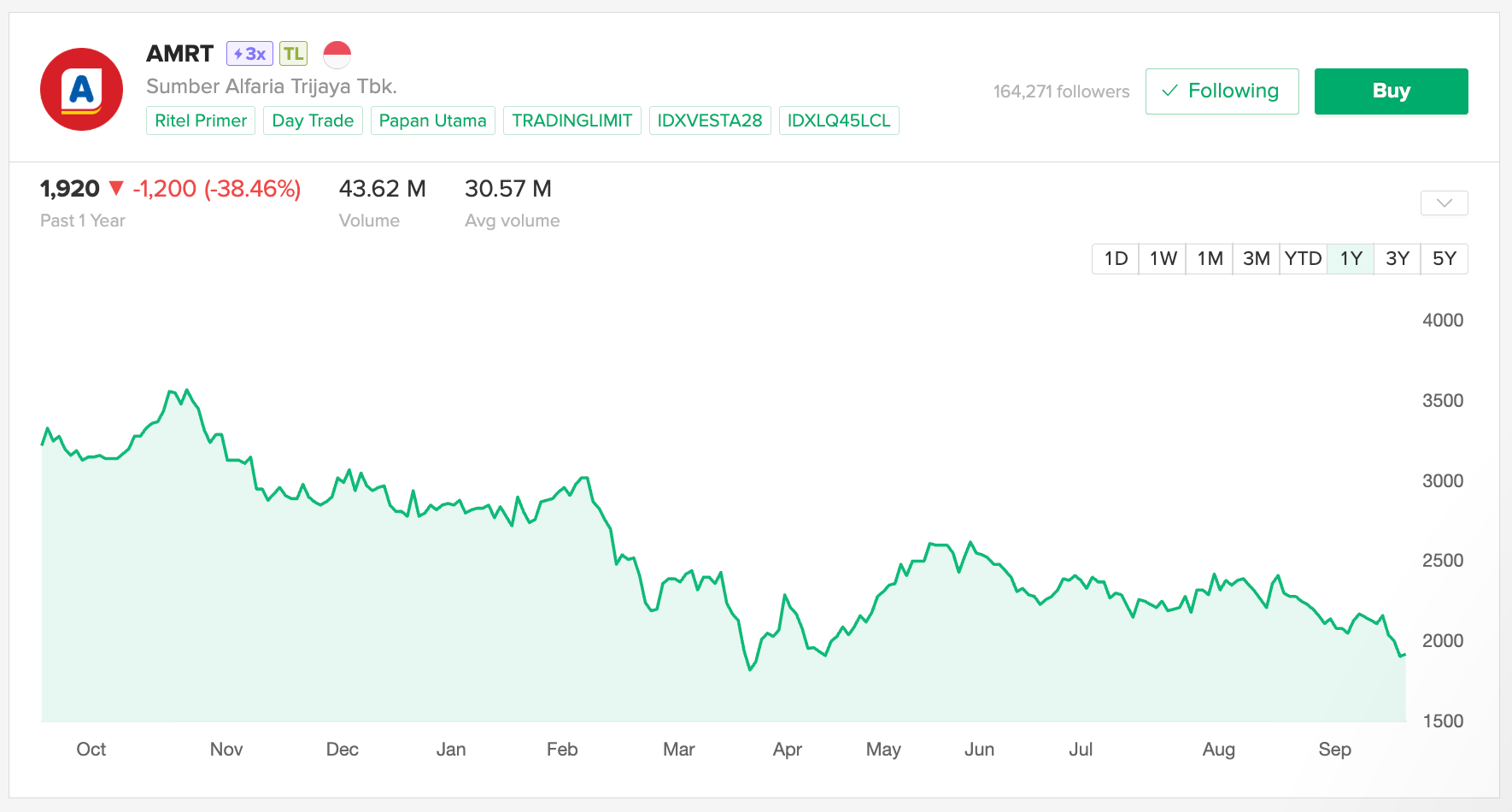The width and height of the screenshot is (1512, 812).
Task: Click the TL trading limit badge
Action: point(294,54)
